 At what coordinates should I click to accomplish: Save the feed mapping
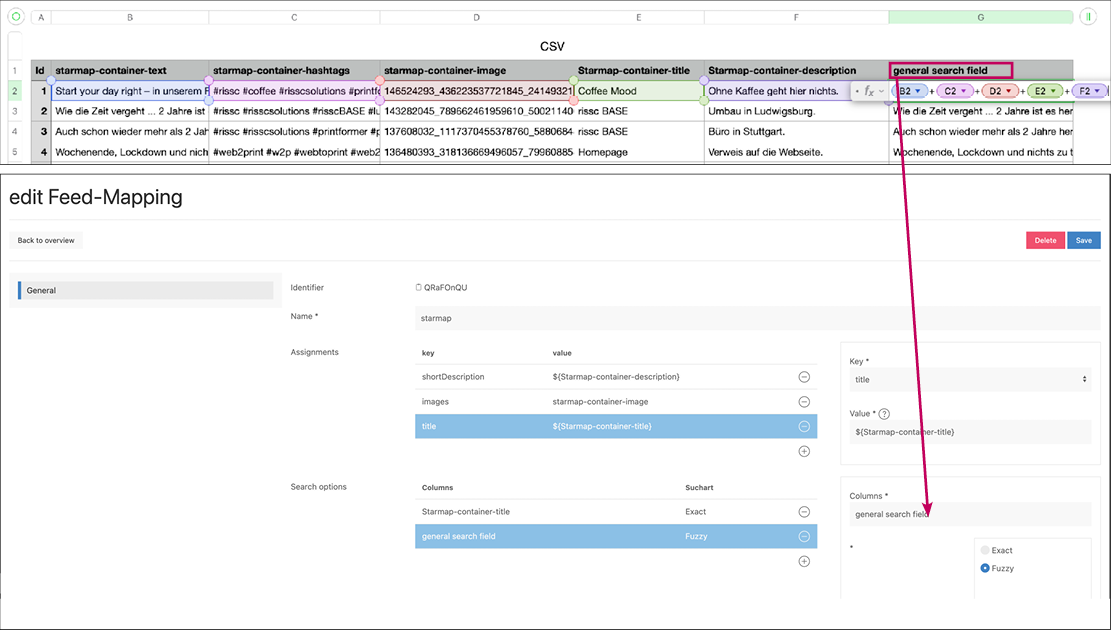click(x=1084, y=240)
